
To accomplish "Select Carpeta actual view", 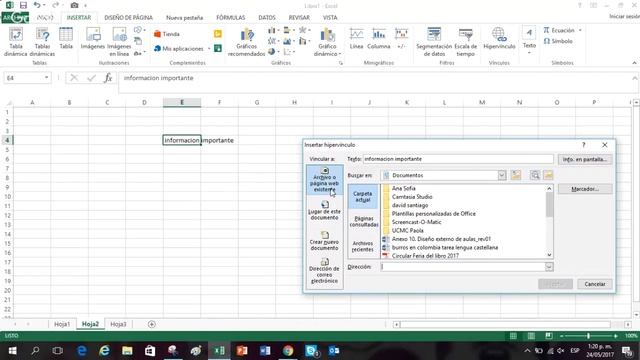I will coord(362,197).
